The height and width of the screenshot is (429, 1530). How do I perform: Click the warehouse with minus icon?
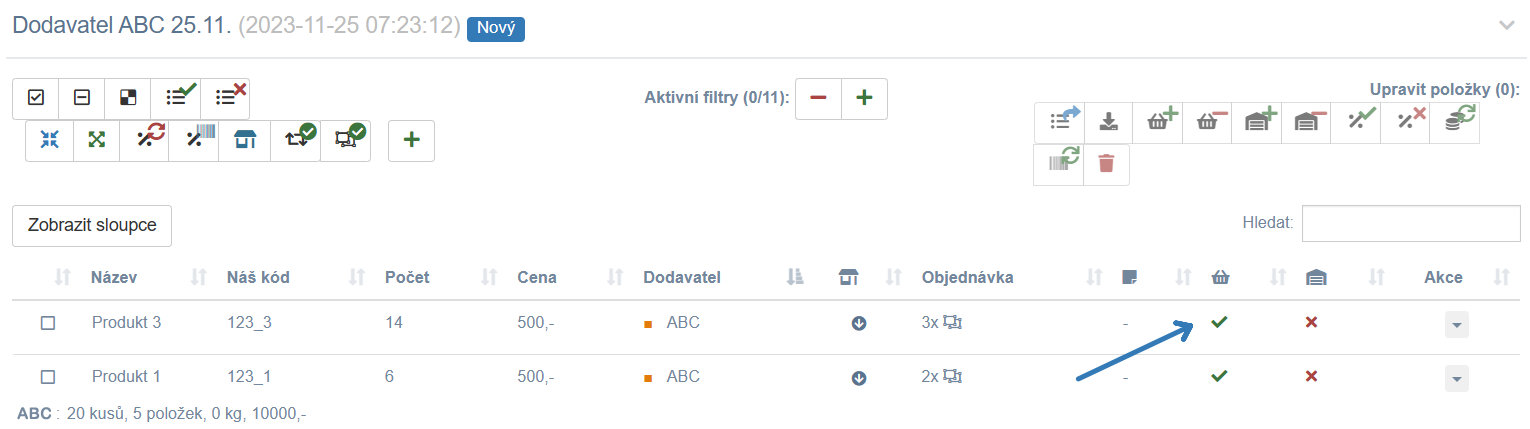click(1306, 122)
